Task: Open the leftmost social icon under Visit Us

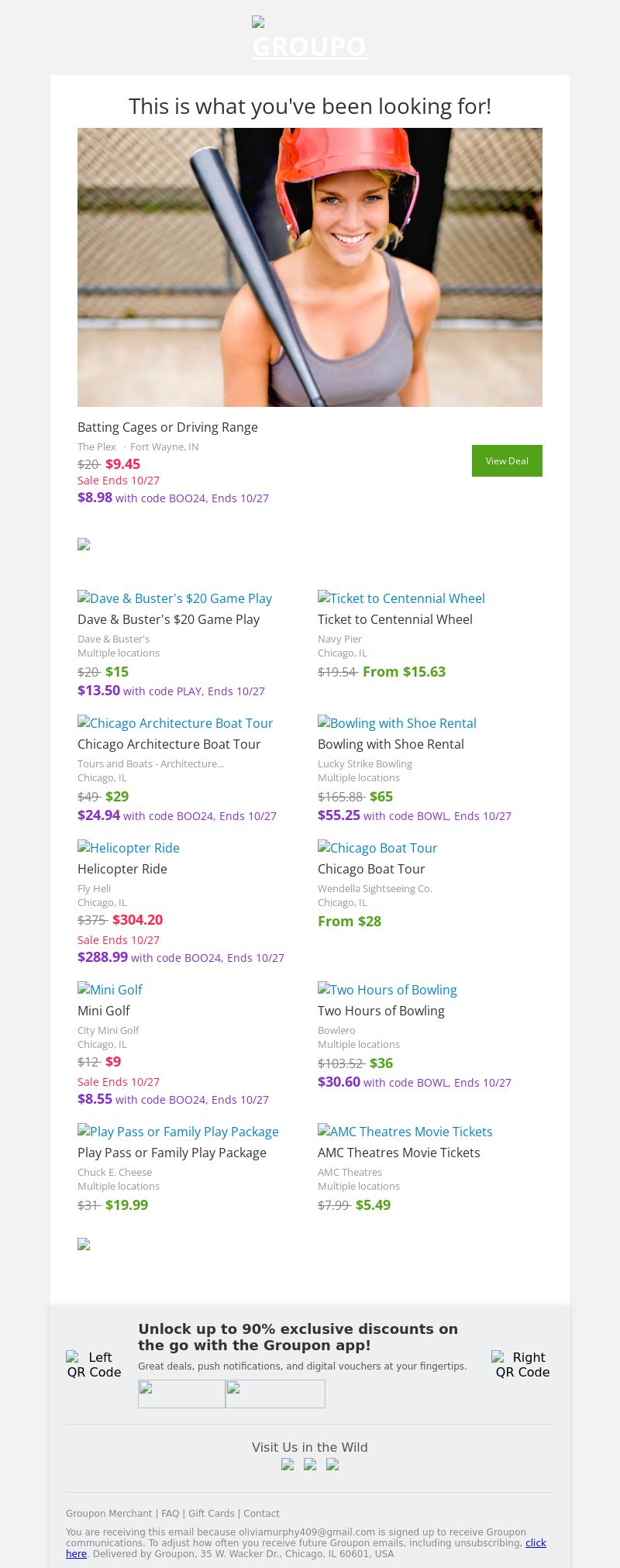Action: tap(288, 1464)
